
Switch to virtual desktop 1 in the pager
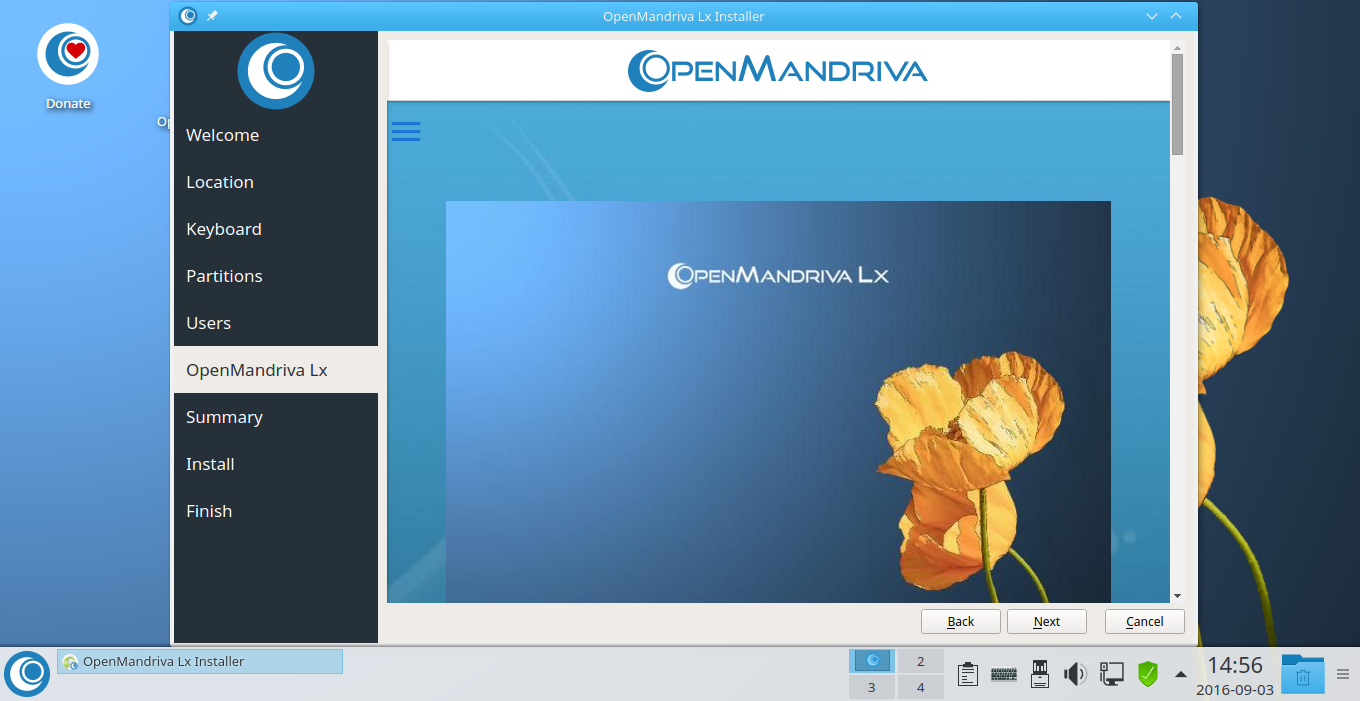coord(871,660)
